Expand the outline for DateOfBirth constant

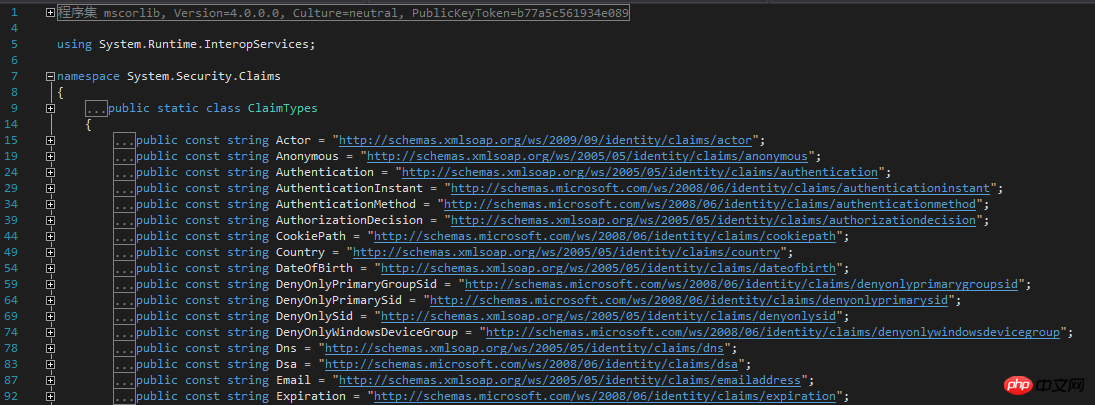click(x=50, y=269)
